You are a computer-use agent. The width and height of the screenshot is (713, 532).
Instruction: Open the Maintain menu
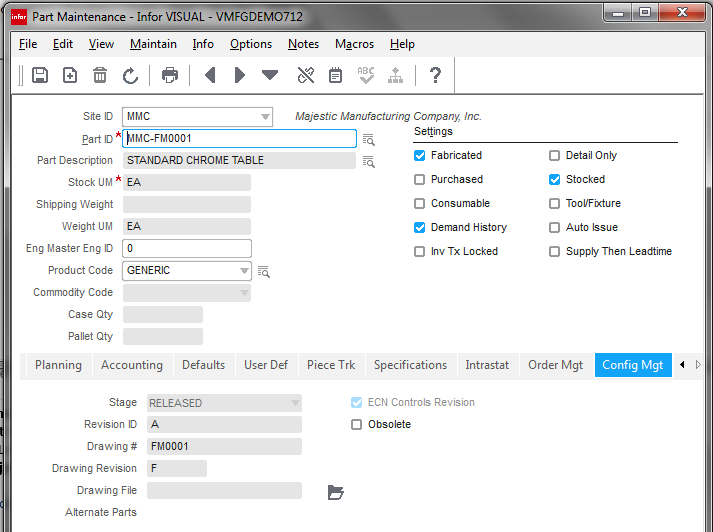(153, 44)
